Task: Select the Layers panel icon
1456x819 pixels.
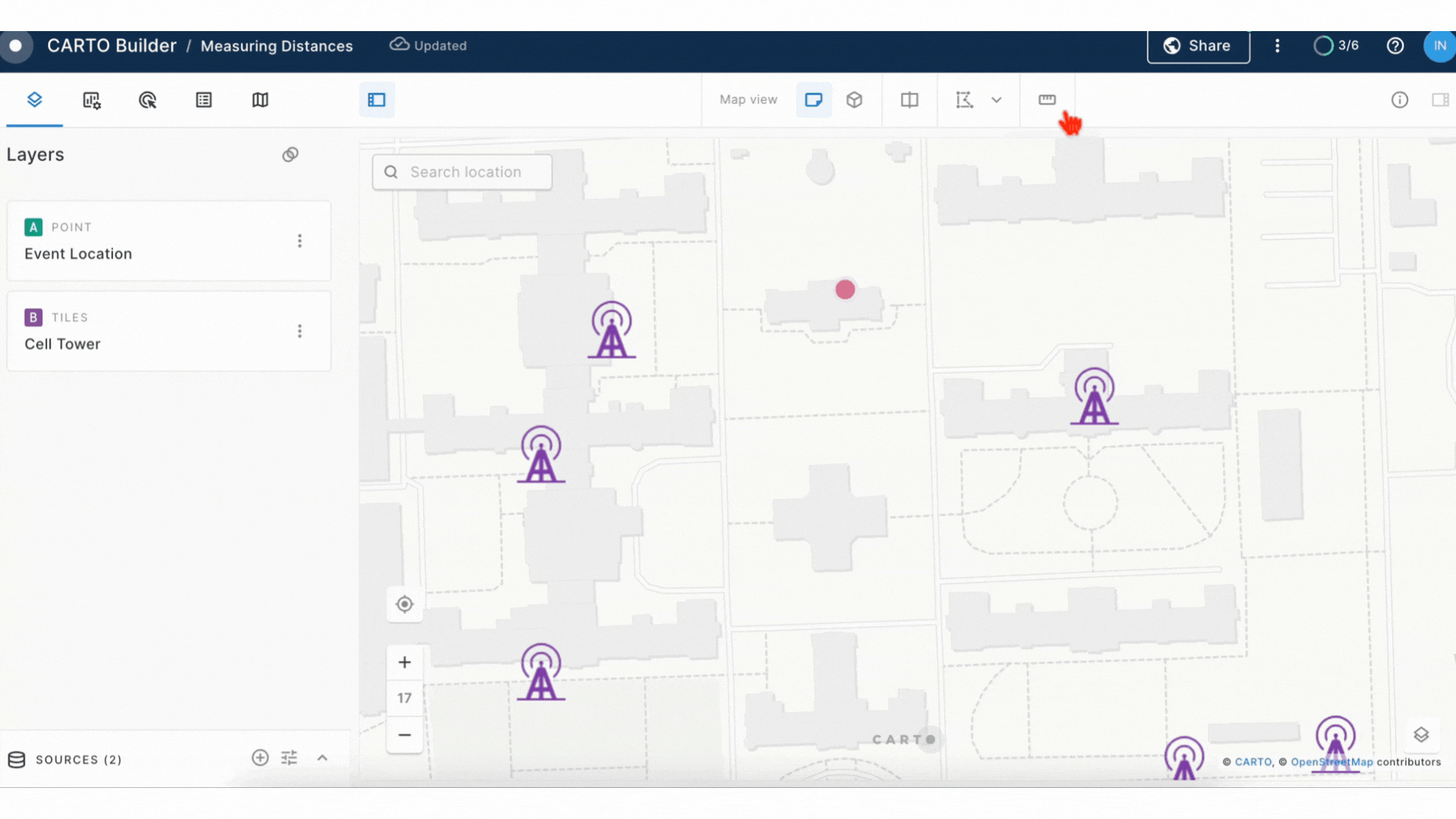Action: point(34,99)
